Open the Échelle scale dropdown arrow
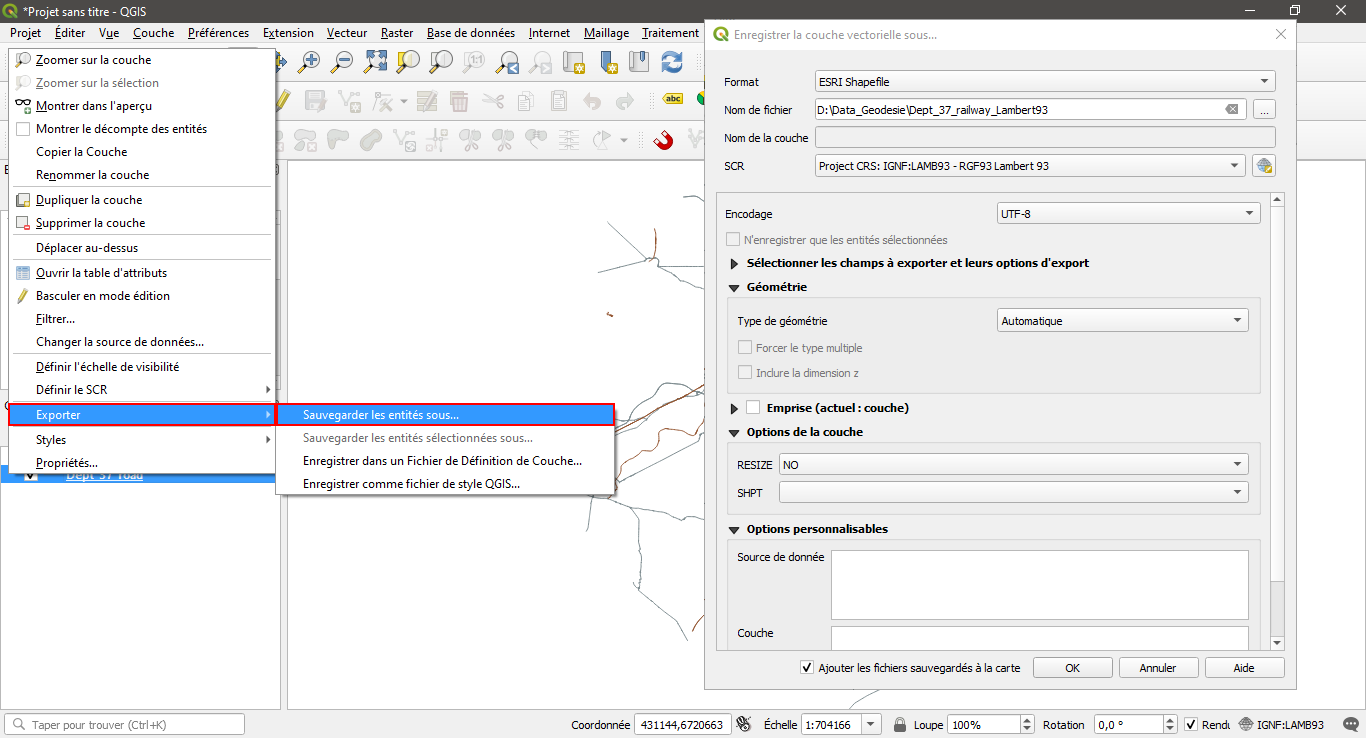The width and height of the screenshot is (1366, 738). point(871,725)
